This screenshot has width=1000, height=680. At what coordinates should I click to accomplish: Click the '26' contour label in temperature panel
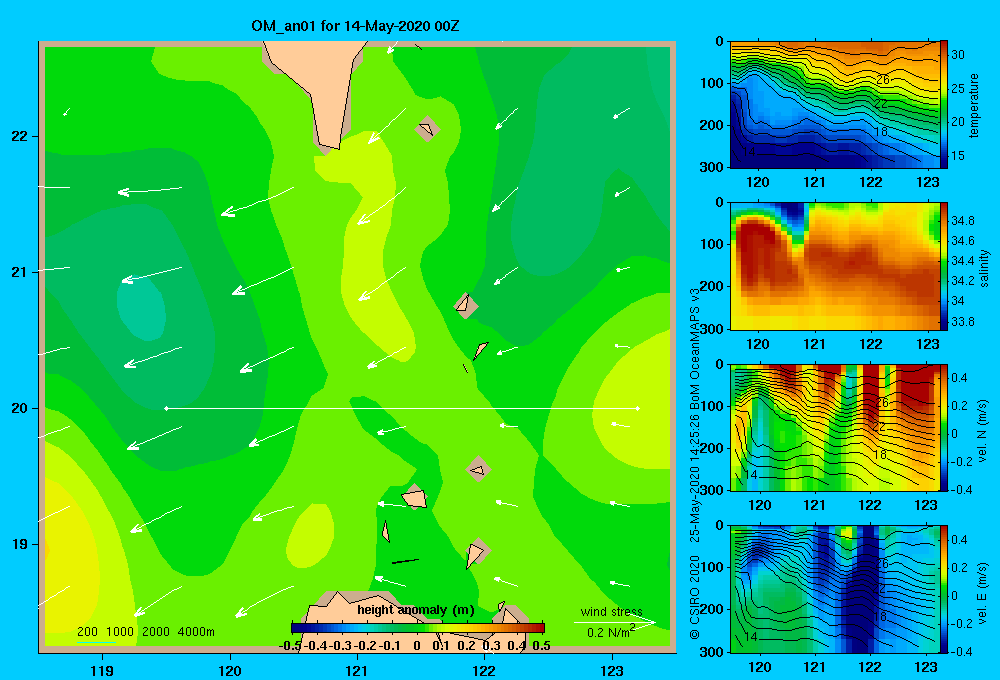coord(882,80)
